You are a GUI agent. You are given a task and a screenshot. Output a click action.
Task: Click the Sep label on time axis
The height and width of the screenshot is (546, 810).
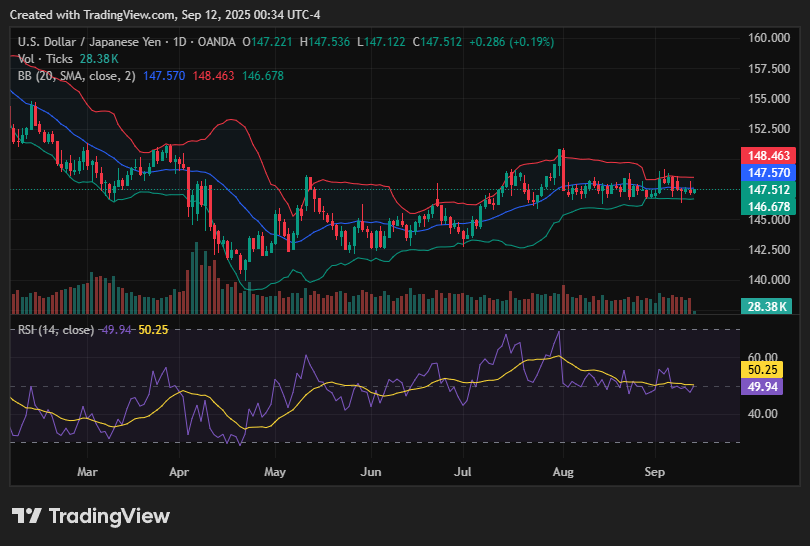click(655, 472)
